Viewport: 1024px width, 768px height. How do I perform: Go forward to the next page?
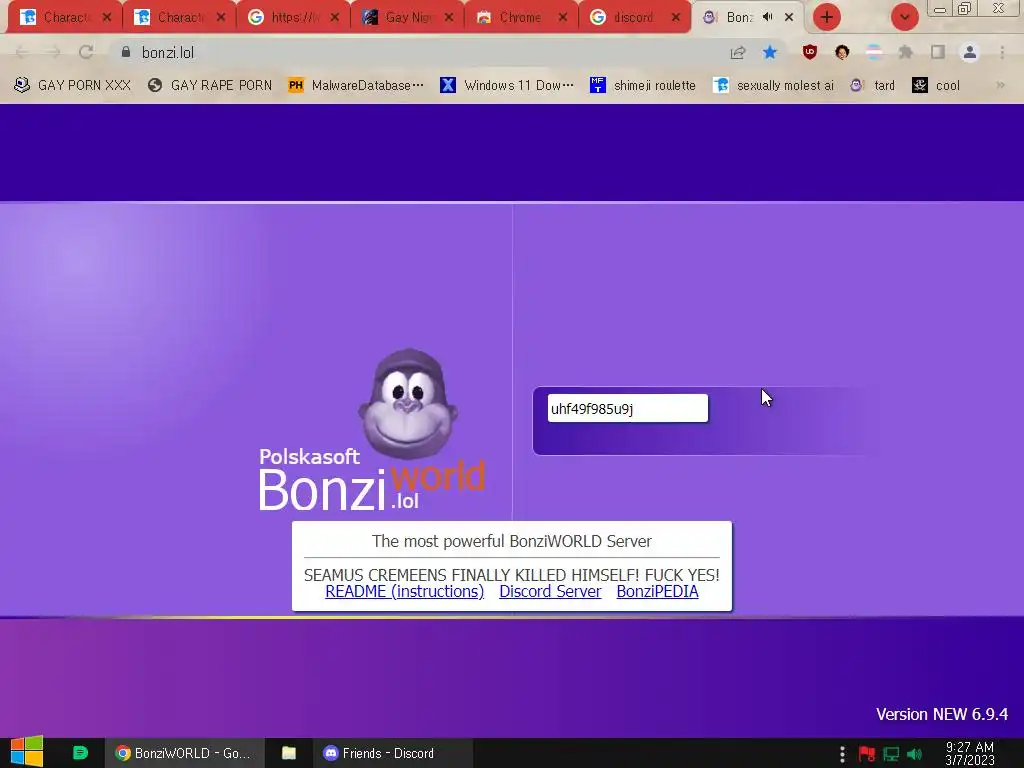coord(54,52)
